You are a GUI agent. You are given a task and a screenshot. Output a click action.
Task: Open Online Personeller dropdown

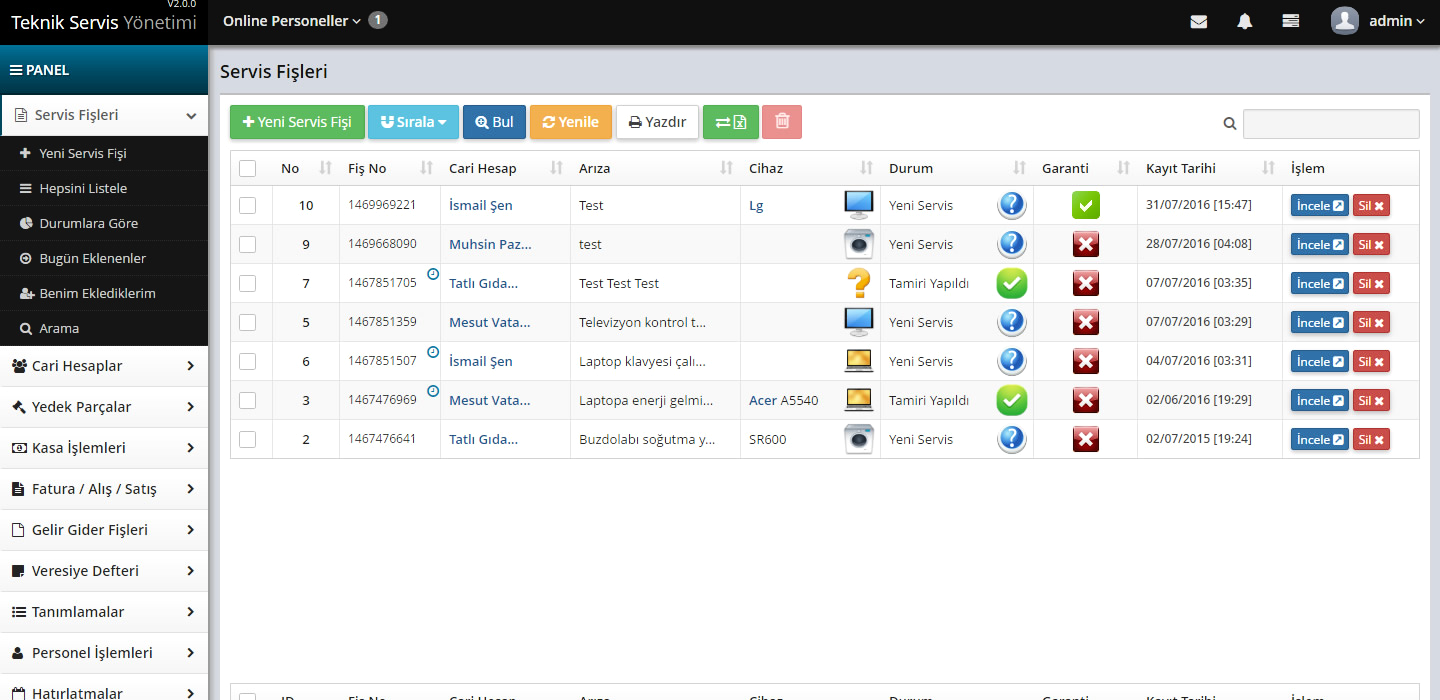pyautogui.click(x=292, y=21)
